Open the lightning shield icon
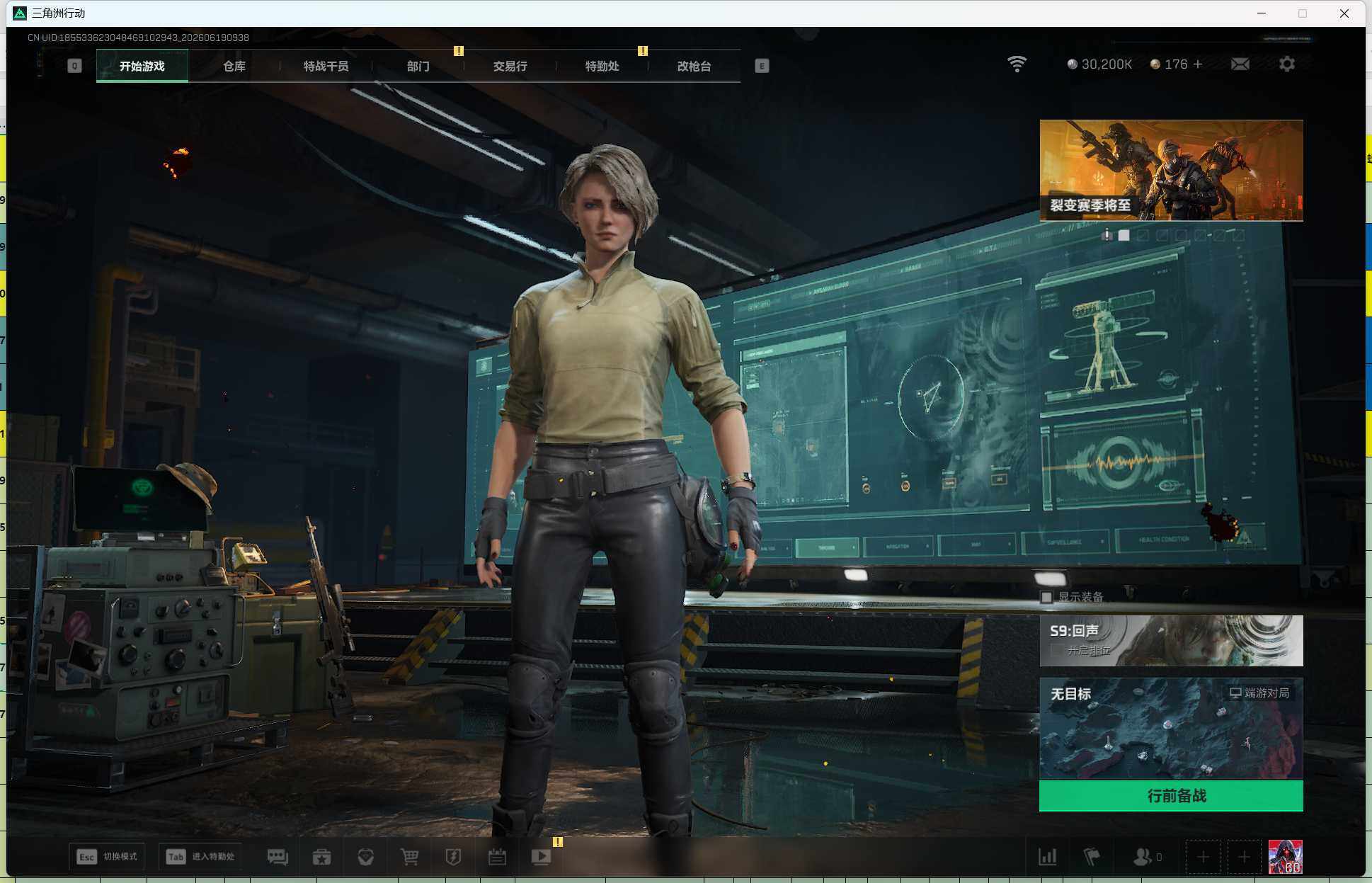 click(x=453, y=857)
